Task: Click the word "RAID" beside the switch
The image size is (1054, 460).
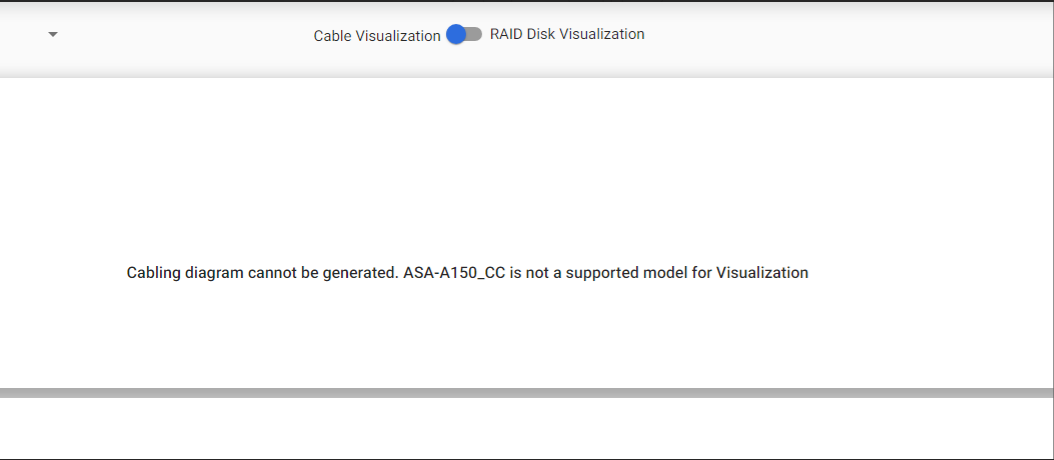Action: pos(506,34)
